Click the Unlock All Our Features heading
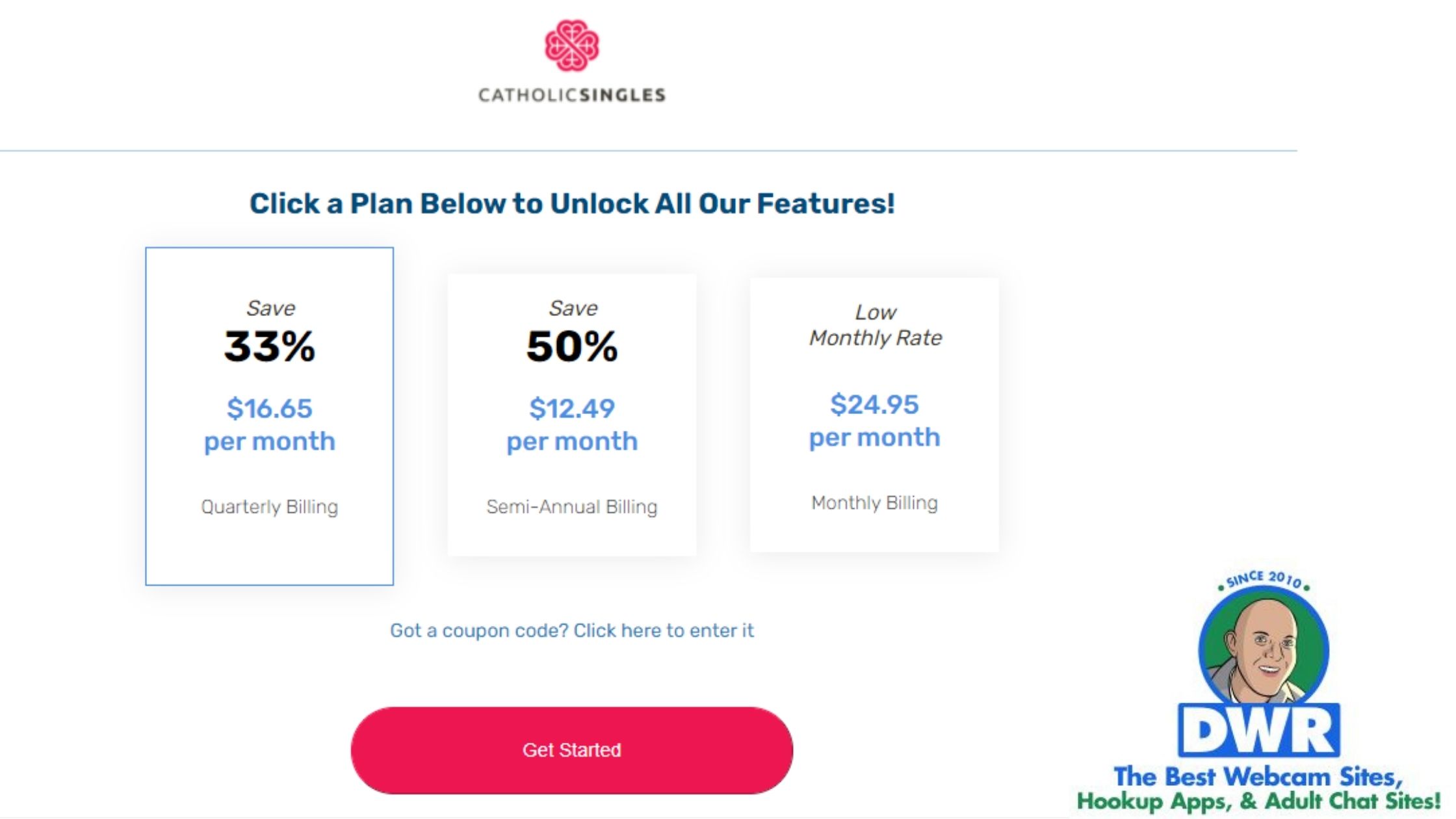The height and width of the screenshot is (819, 1456). 572,203
